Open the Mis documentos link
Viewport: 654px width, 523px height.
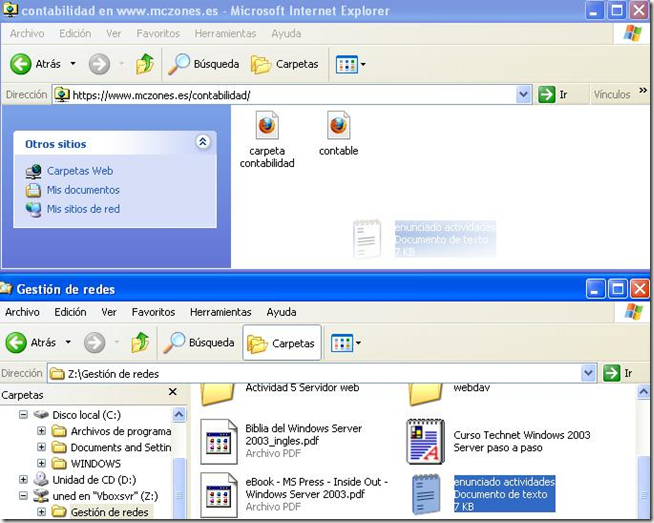83,190
